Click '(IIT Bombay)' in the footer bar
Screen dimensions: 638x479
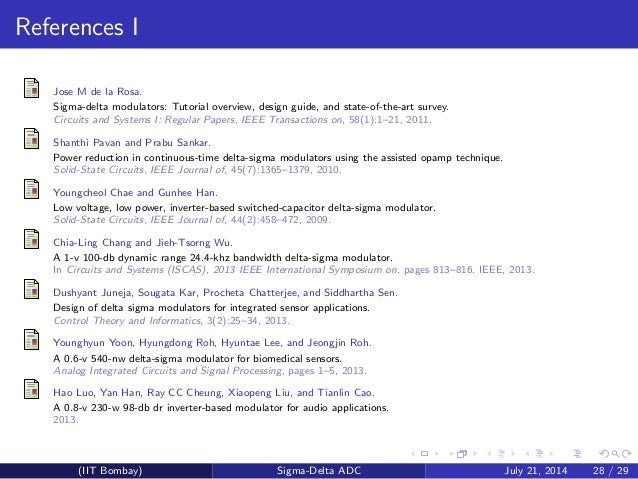[110, 471]
